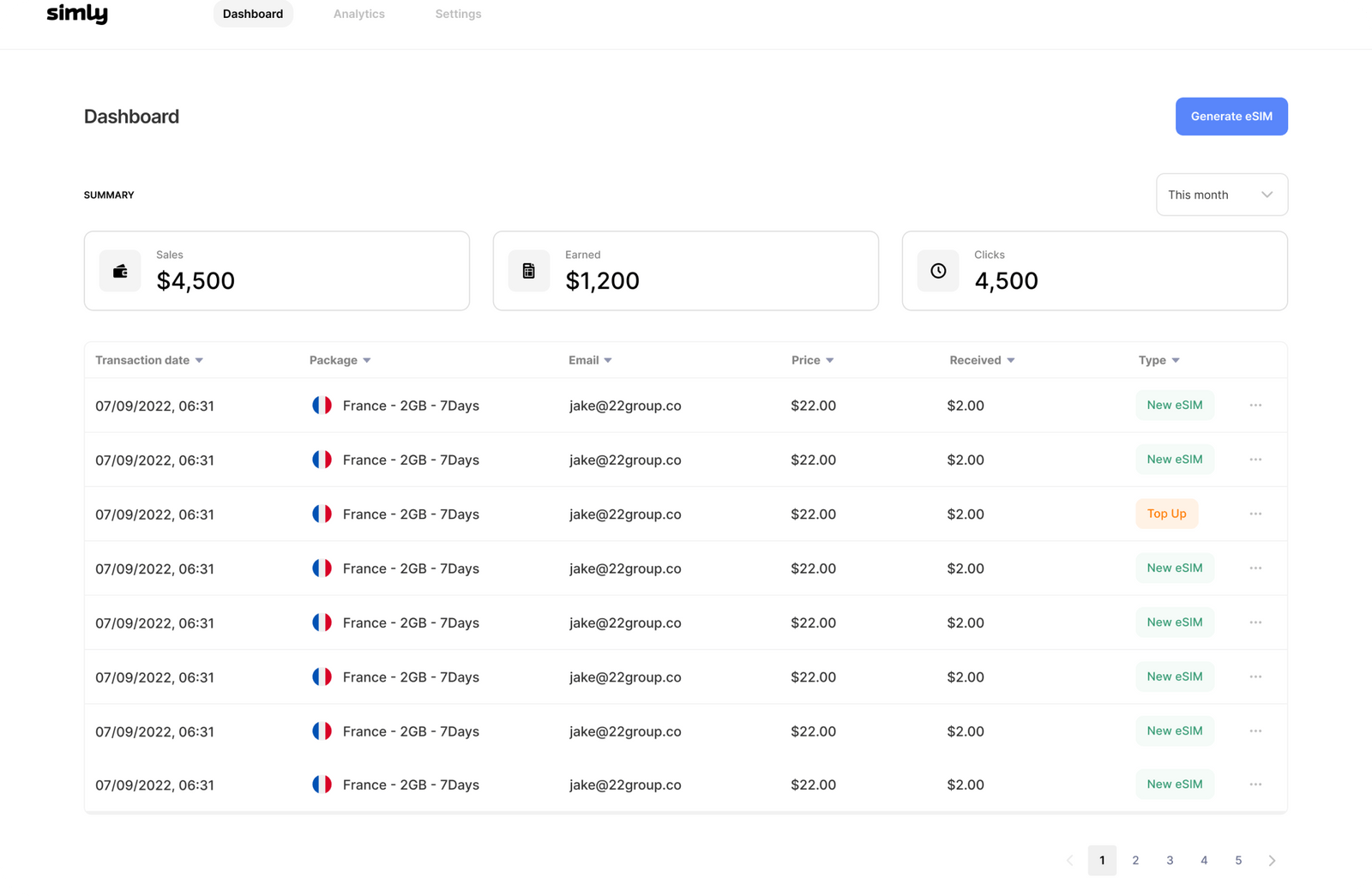Switch to the Analytics tab
Screen dimensions: 1372x896
coord(358,14)
